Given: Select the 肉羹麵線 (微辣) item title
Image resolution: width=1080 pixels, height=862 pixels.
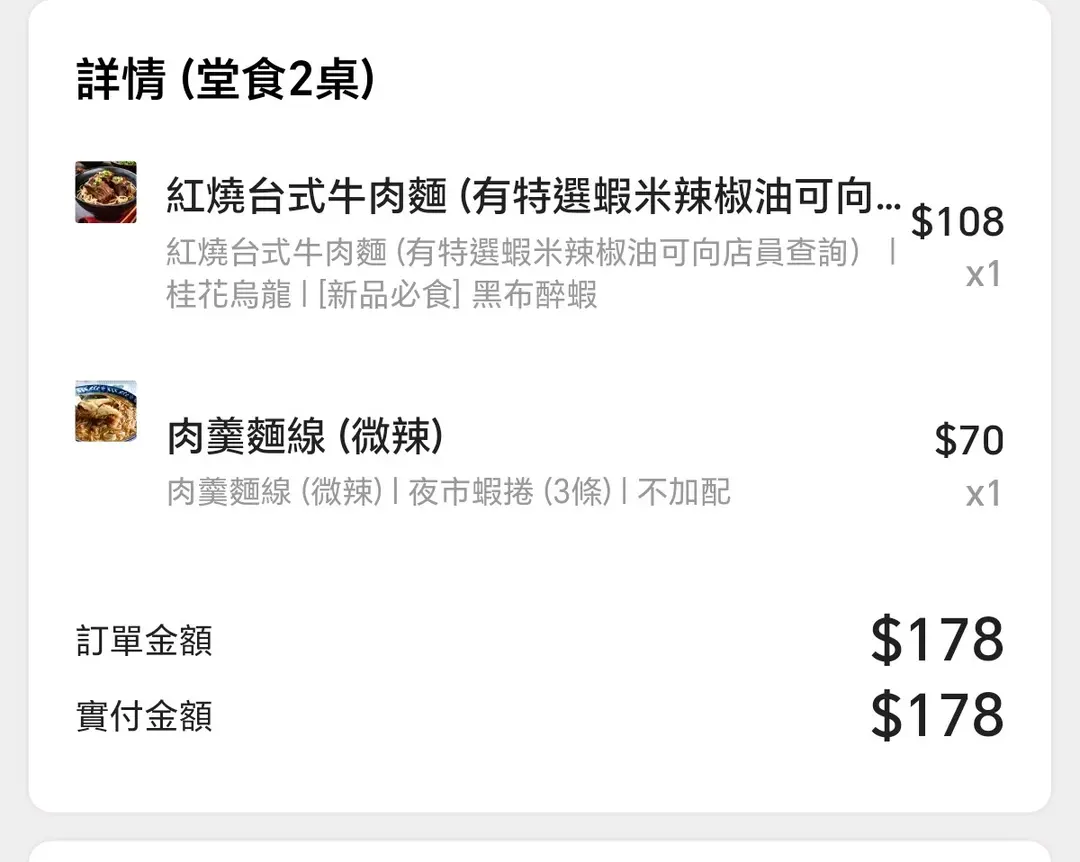Looking at the screenshot, I should click(305, 438).
